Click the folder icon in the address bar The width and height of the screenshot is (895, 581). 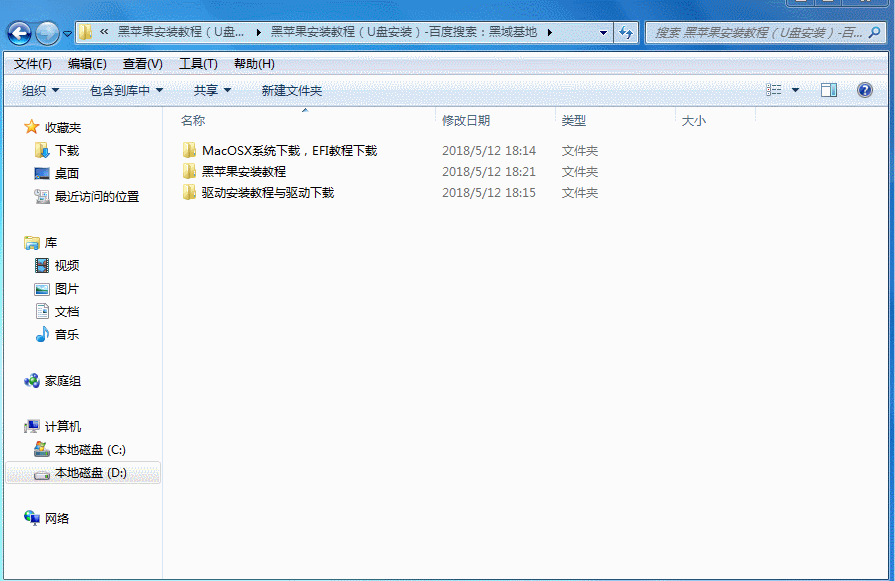(x=85, y=32)
